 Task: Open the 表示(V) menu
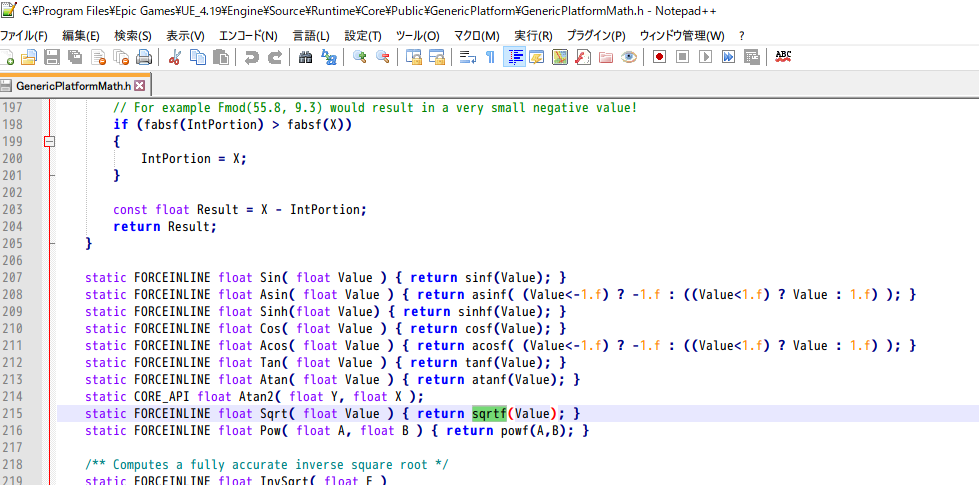(185, 36)
